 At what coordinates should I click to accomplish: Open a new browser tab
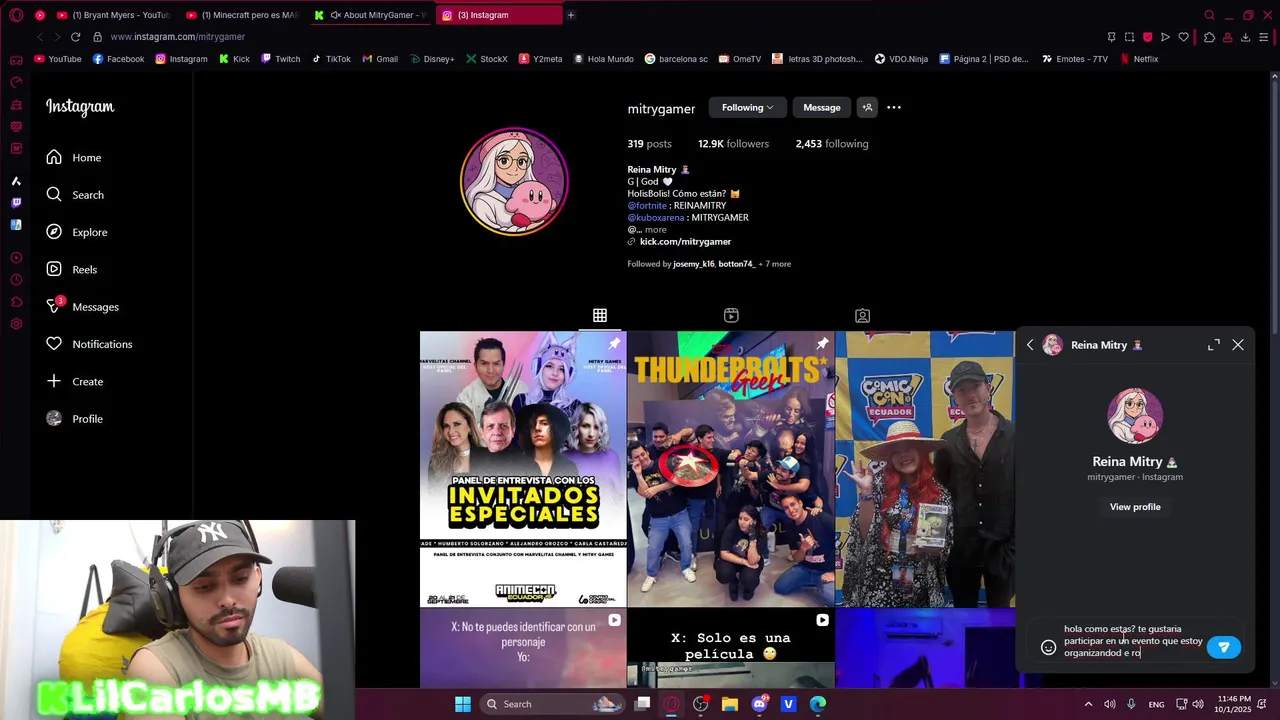coord(571,15)
